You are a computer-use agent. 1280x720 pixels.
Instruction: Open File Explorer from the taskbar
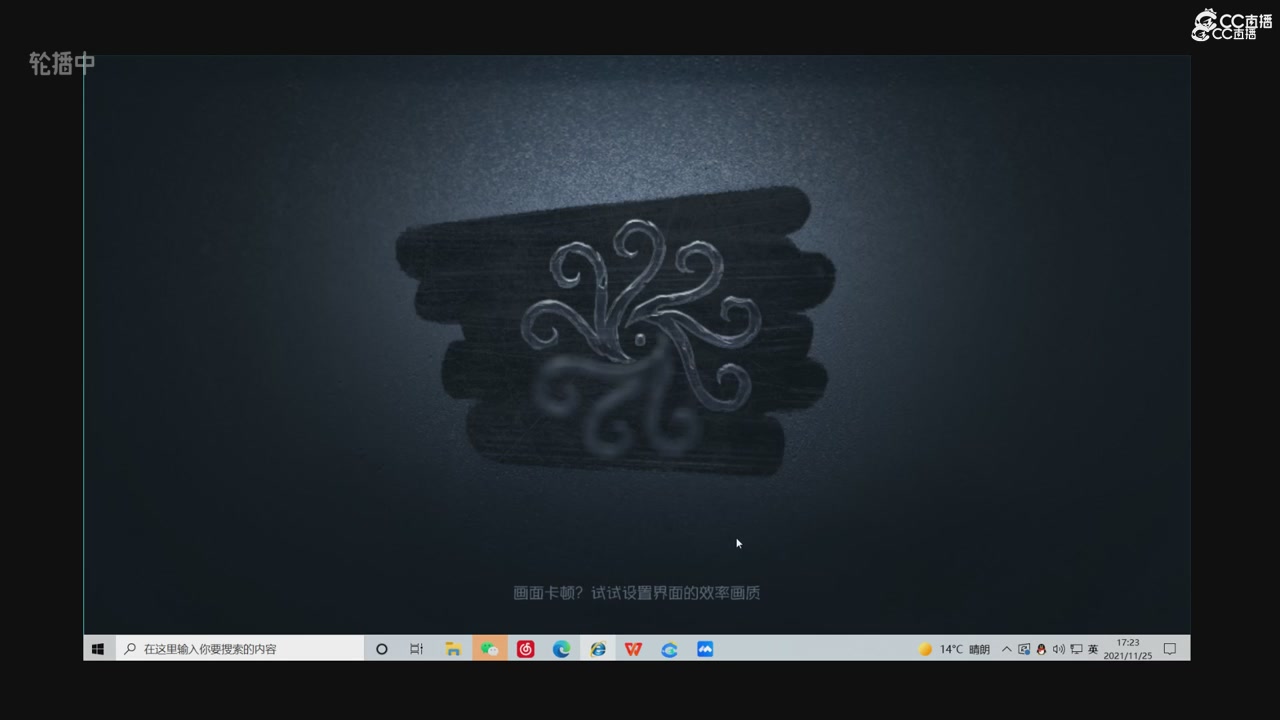point(453,649)
